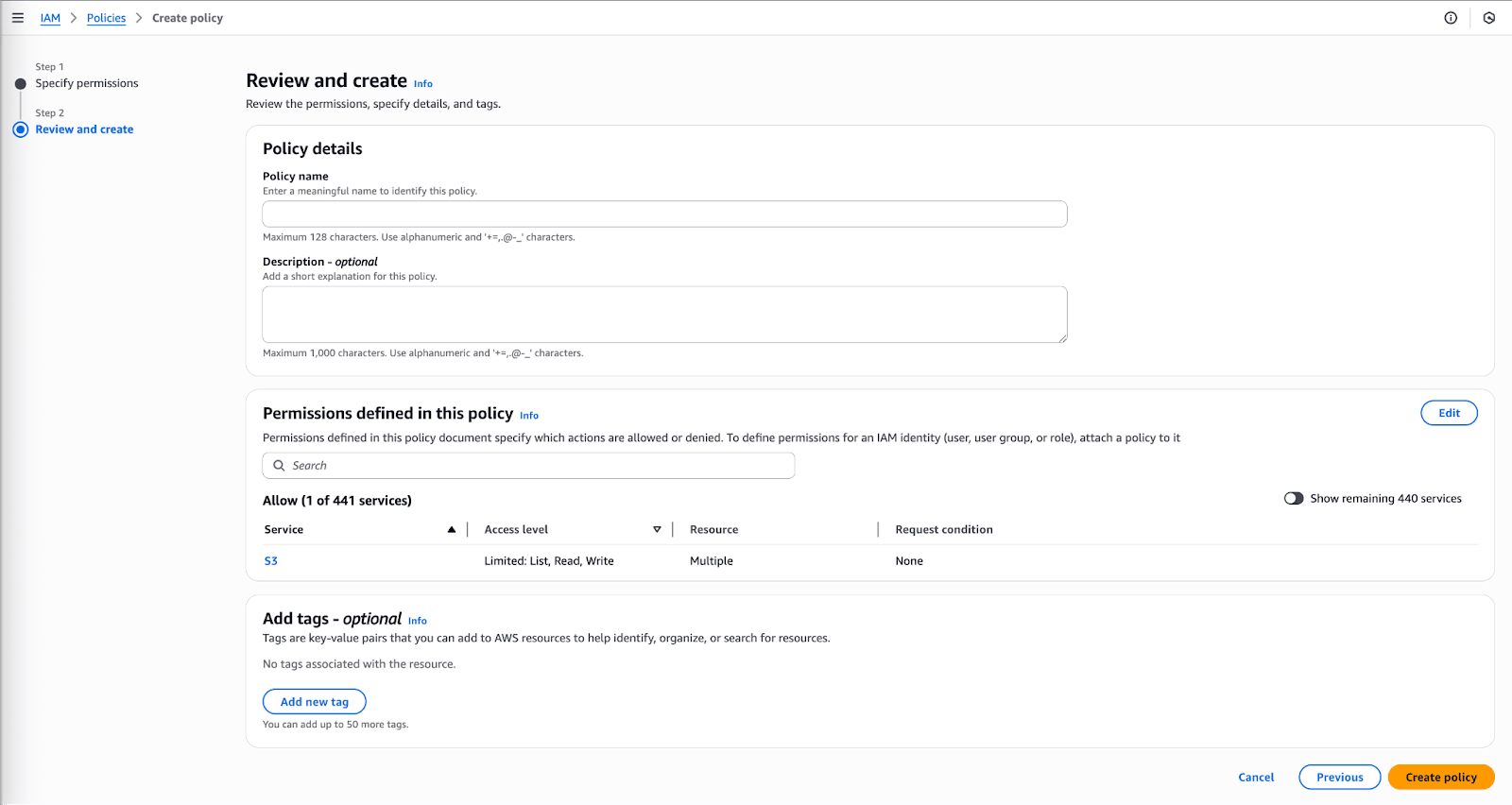
Task: Open the IAM breadcrumb link
Action: (50, 18)
